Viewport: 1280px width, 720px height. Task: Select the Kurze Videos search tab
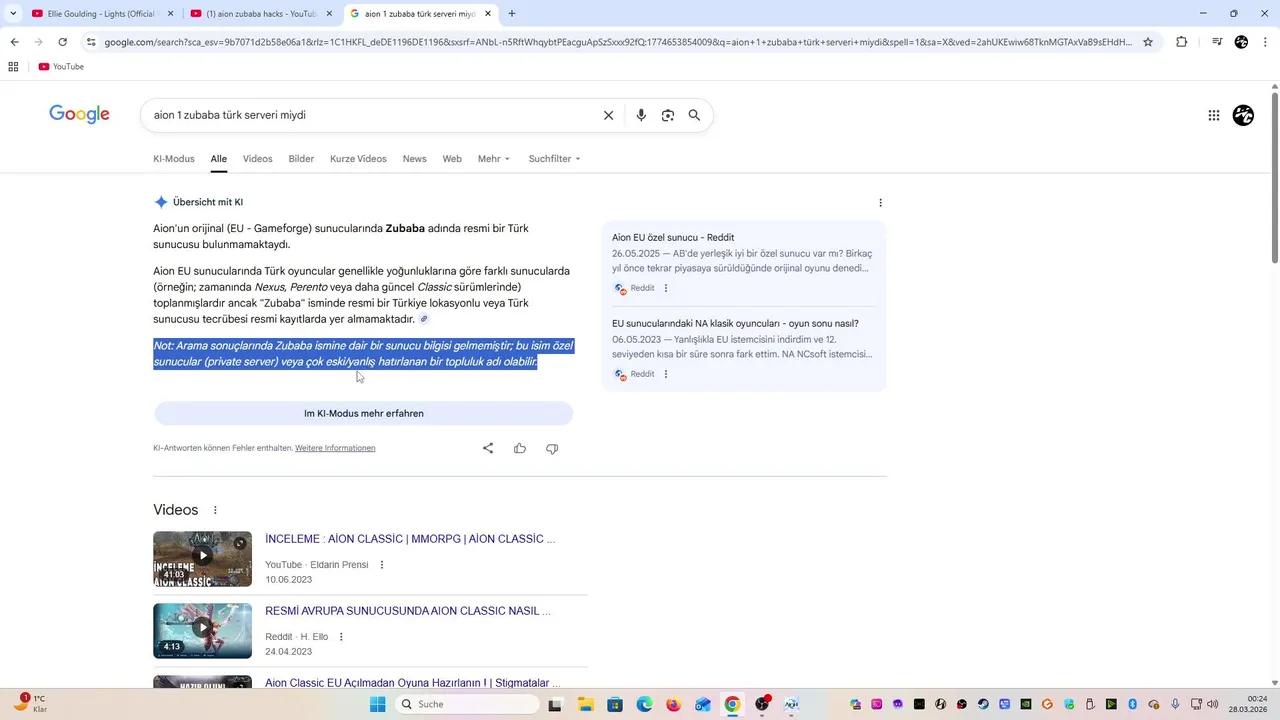(x=358, y=159)
